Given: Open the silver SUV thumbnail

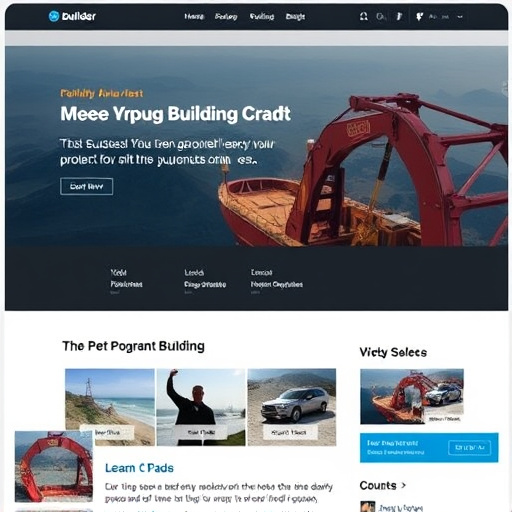Looking at the screenshot, I should pyautogui.click(x=292, y=407).
